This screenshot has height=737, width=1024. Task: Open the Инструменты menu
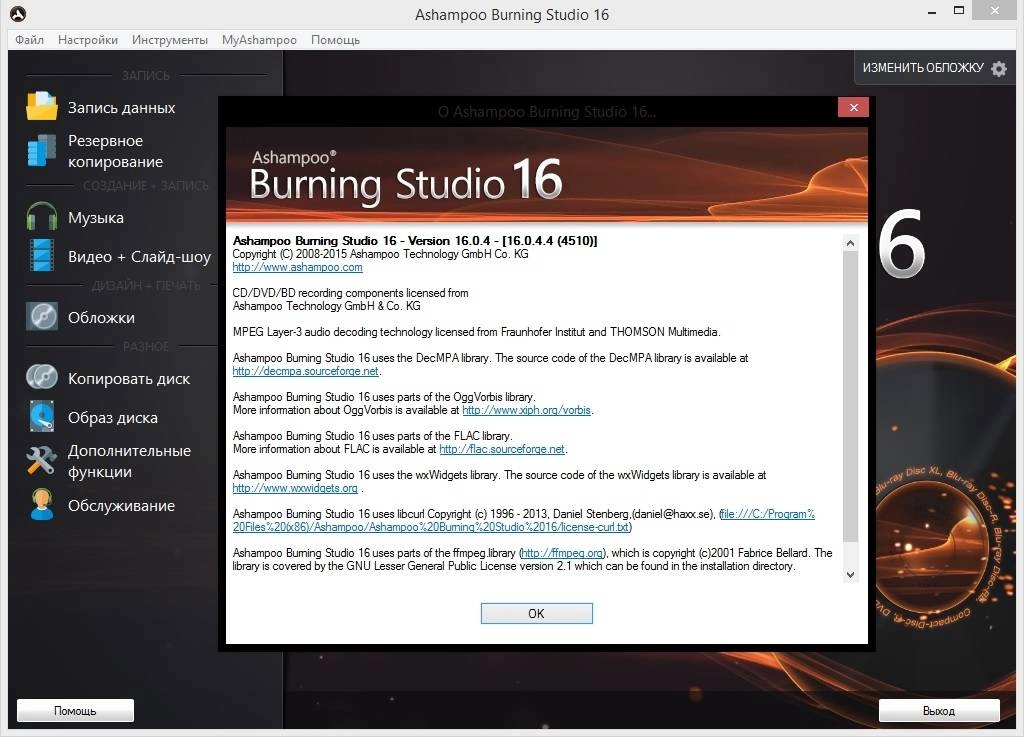click(170, 40)
